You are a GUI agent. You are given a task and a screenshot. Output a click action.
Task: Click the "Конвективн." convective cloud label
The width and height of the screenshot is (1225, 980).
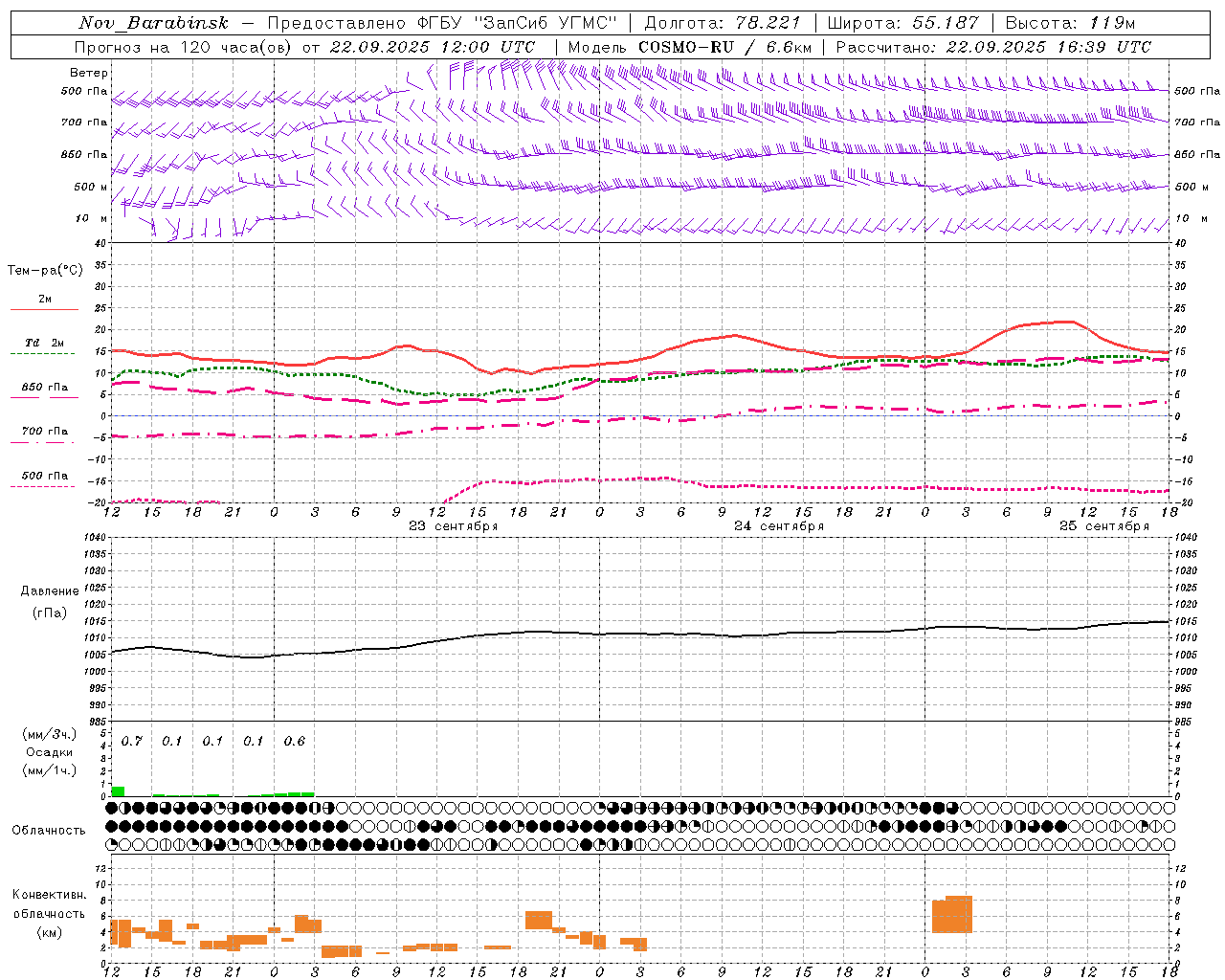click(50, 895)
